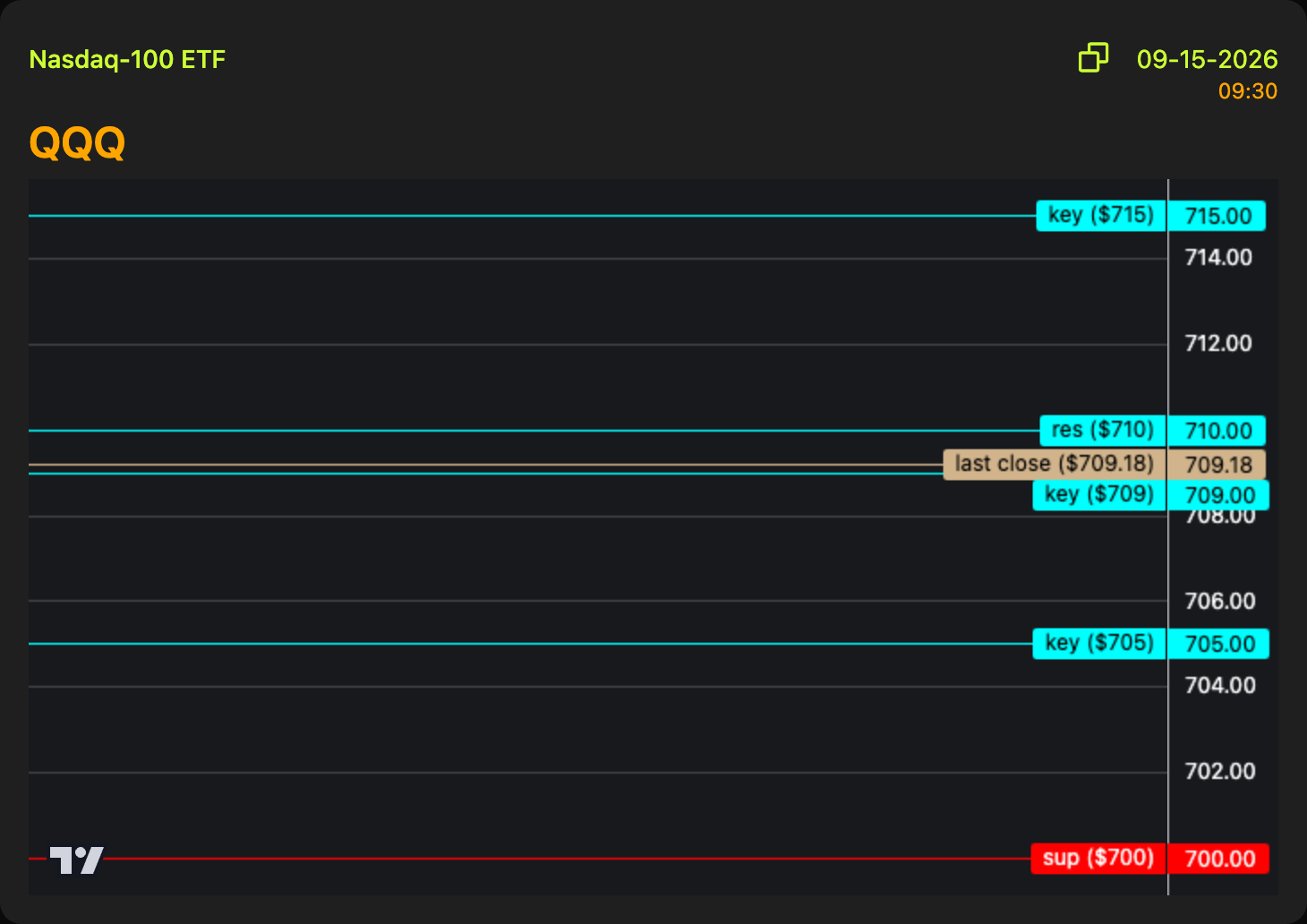Select the key ($709) level label
1307x924 pixels.
pyautogui.click(x=1099, y=495)
